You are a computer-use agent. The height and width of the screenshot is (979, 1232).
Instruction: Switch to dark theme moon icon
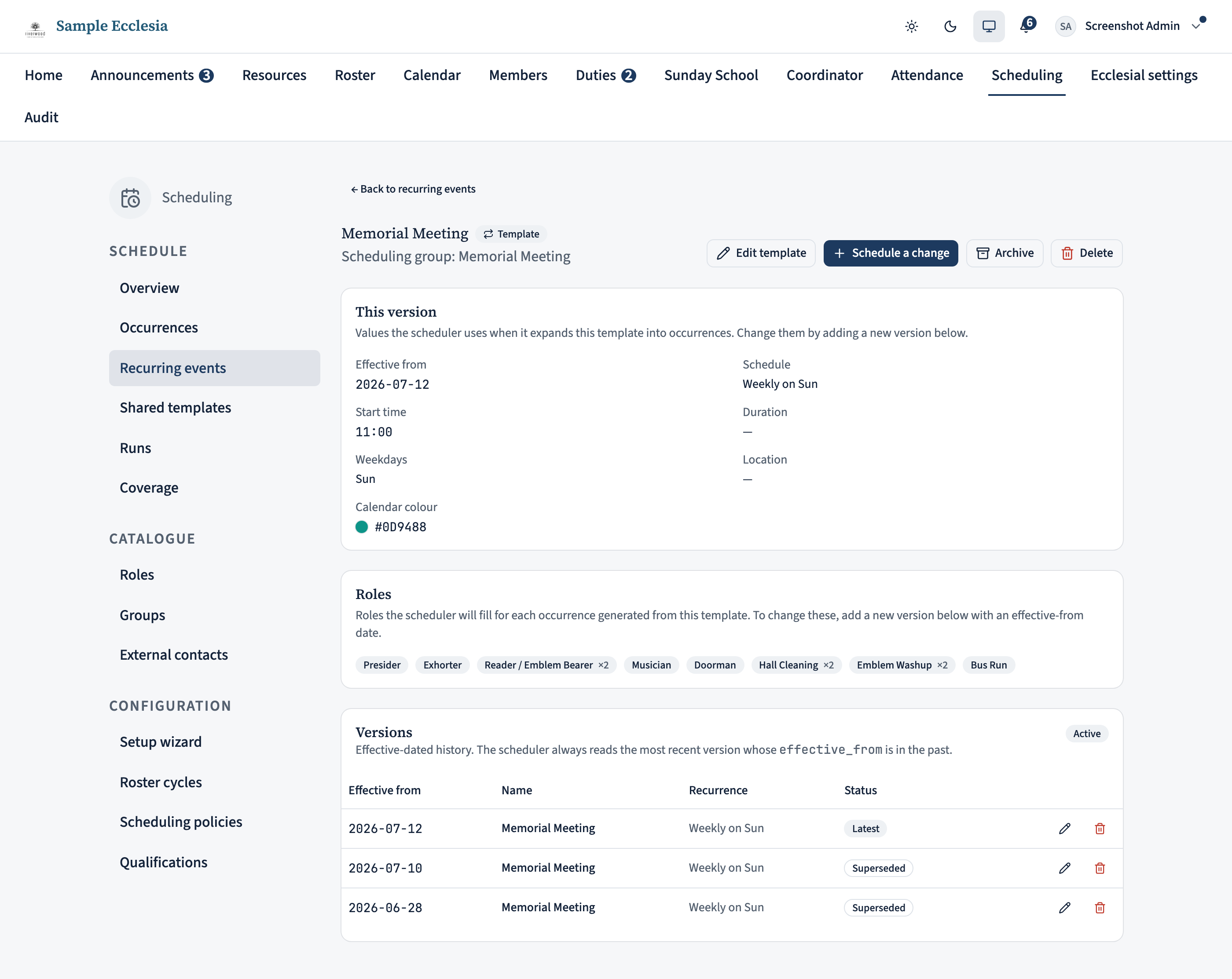point(950,26)
